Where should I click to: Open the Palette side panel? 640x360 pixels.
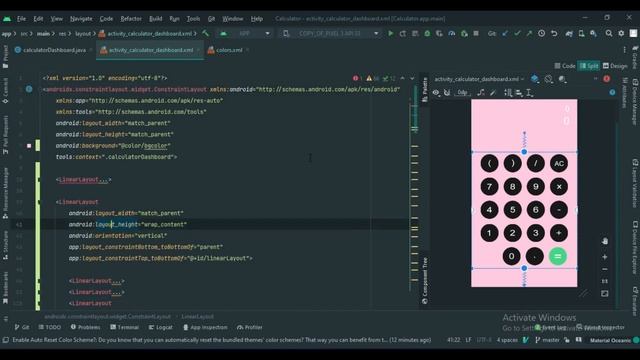tap(425, 89)
